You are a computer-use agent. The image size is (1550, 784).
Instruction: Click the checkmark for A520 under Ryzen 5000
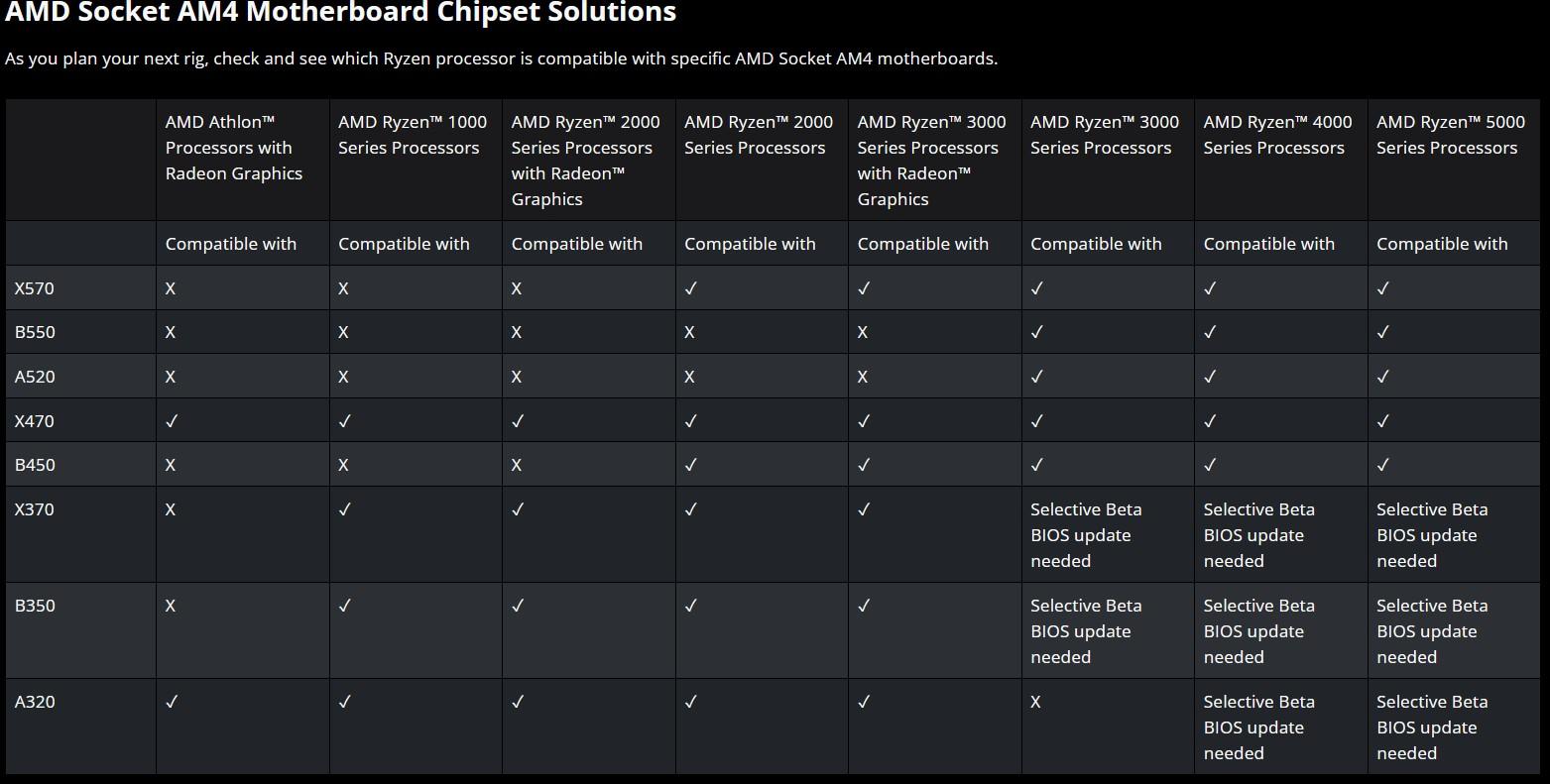[1383, 377]
